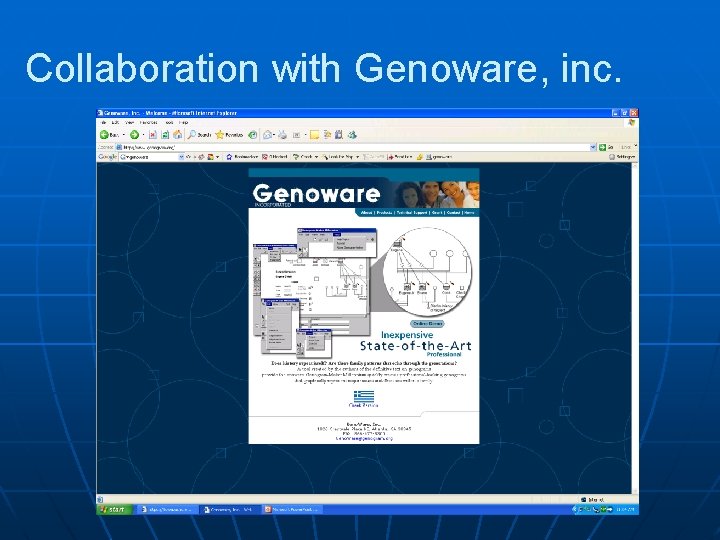Click the software screenshots illustration
The image size is (720, 540).
click(315, 292)
